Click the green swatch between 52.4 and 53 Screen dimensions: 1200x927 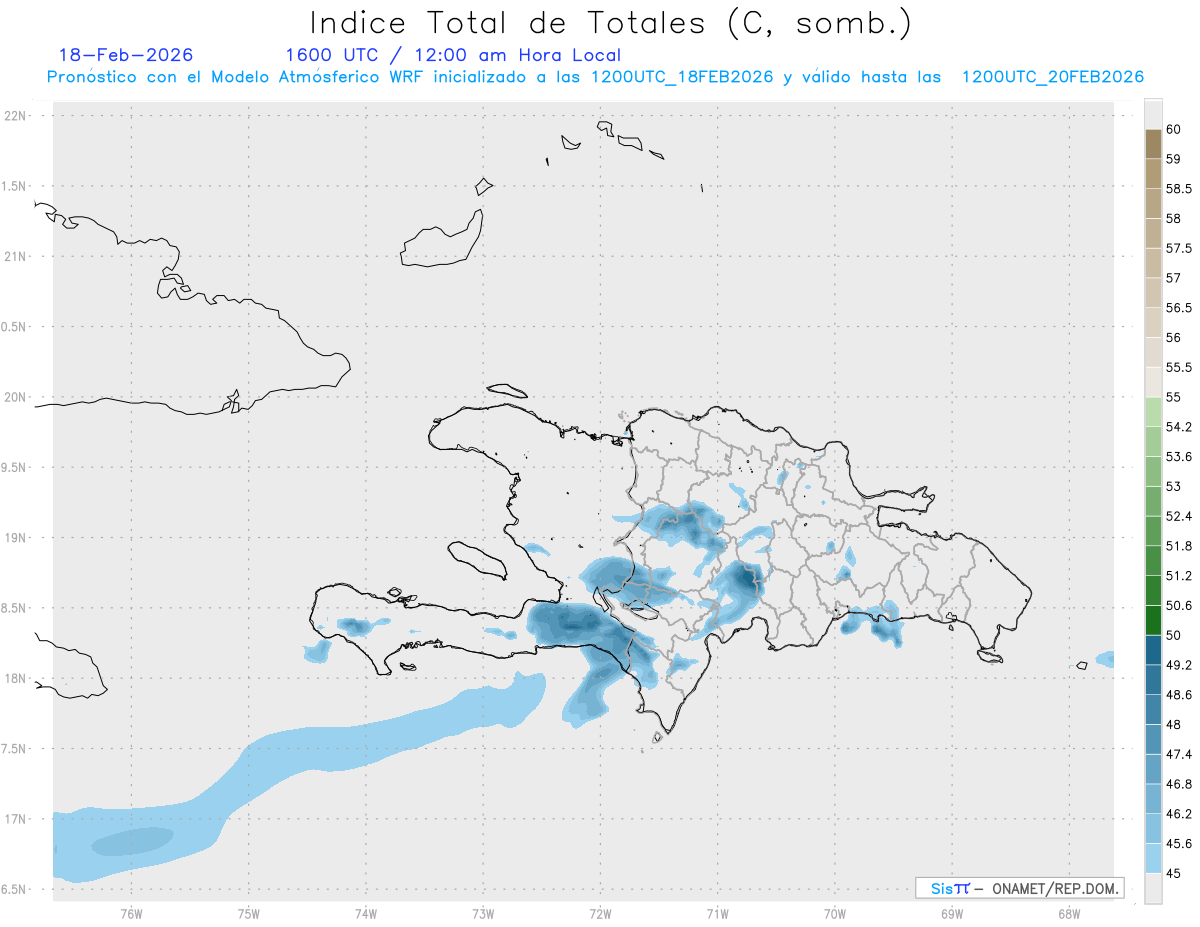(x=1153, y=501)
